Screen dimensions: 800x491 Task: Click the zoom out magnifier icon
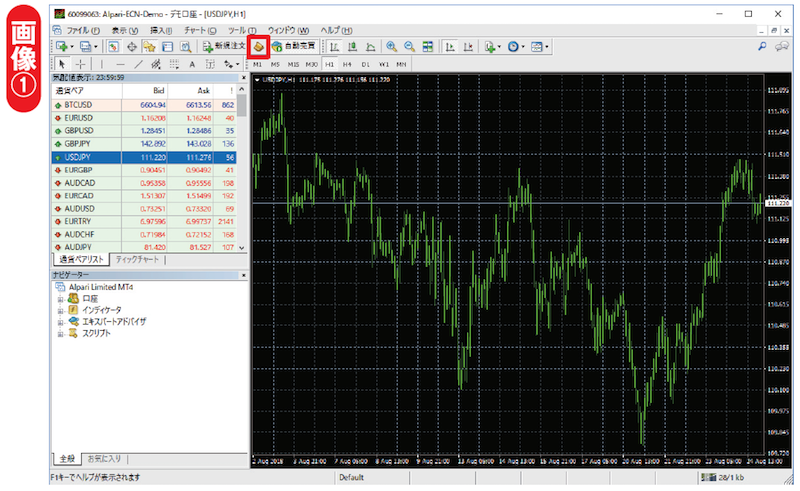409,47
